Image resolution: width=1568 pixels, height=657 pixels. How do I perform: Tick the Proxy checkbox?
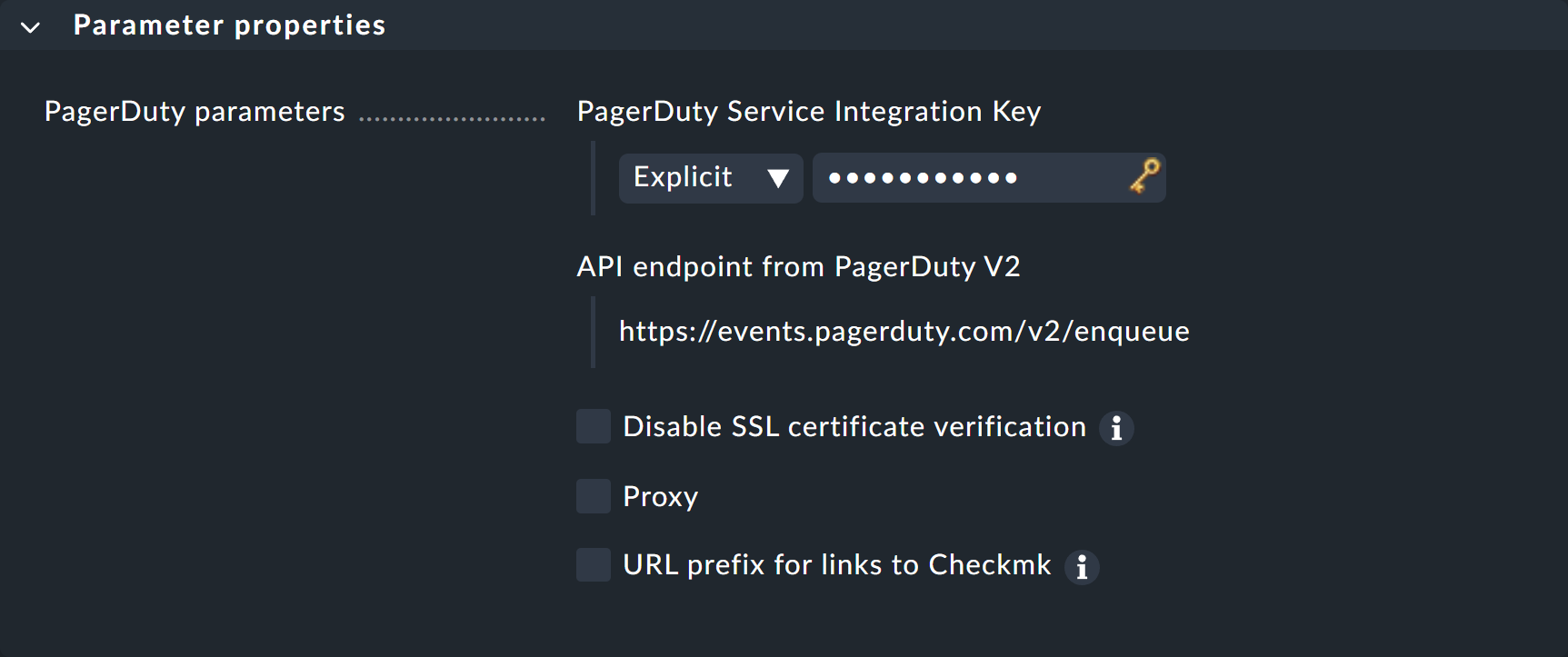pyautogui.click(x=594, y=496)
